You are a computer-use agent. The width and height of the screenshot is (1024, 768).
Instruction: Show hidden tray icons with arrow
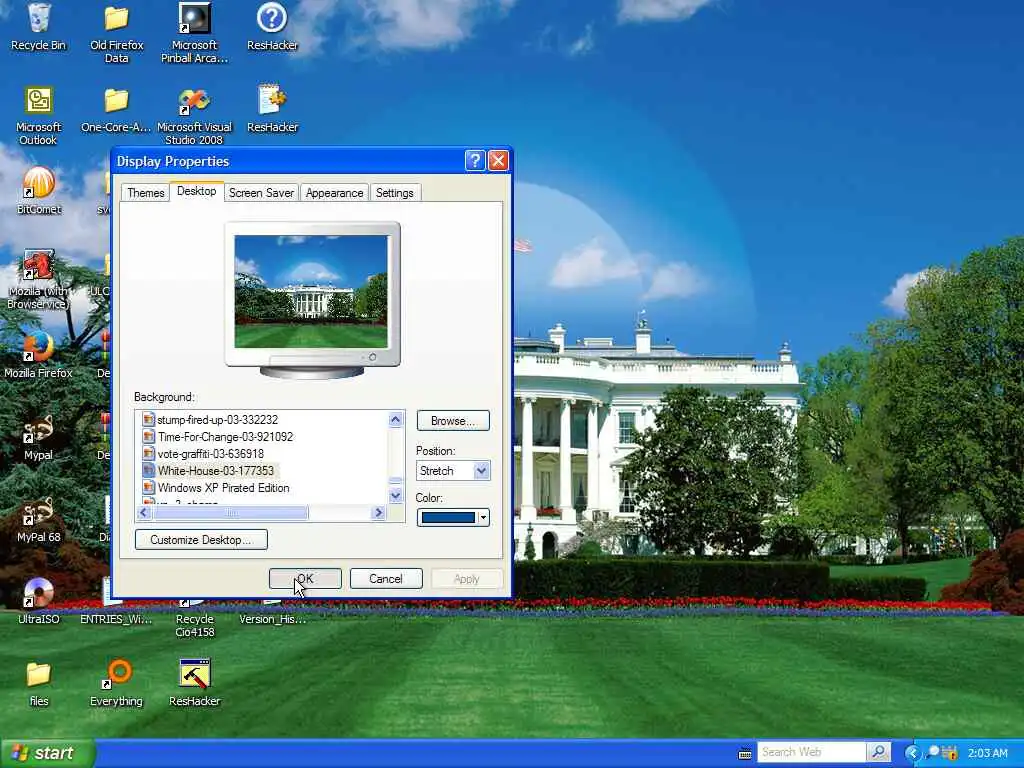912,753
